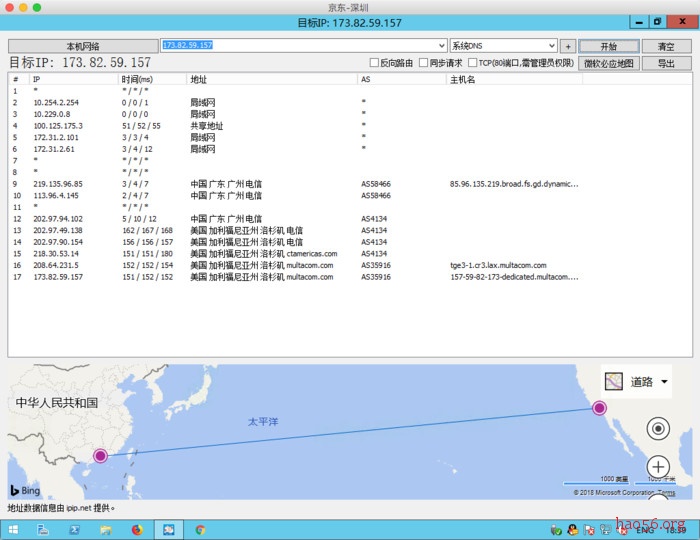Sort by the 时间(ms) column header
The width and height of the screenshot is (700, 540).
[152, 79]
